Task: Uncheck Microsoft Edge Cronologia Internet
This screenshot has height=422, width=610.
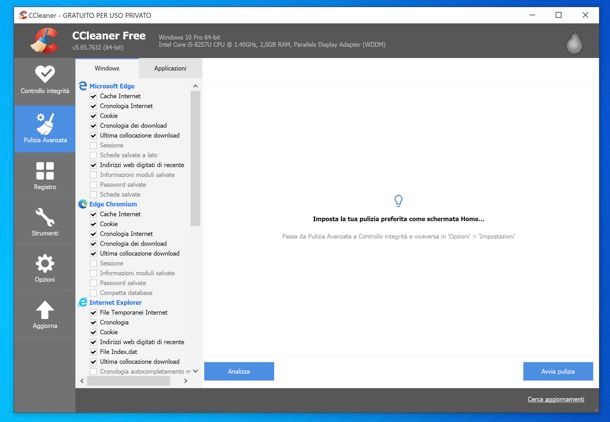Action: pyautogui.click(x=93, y=106)
